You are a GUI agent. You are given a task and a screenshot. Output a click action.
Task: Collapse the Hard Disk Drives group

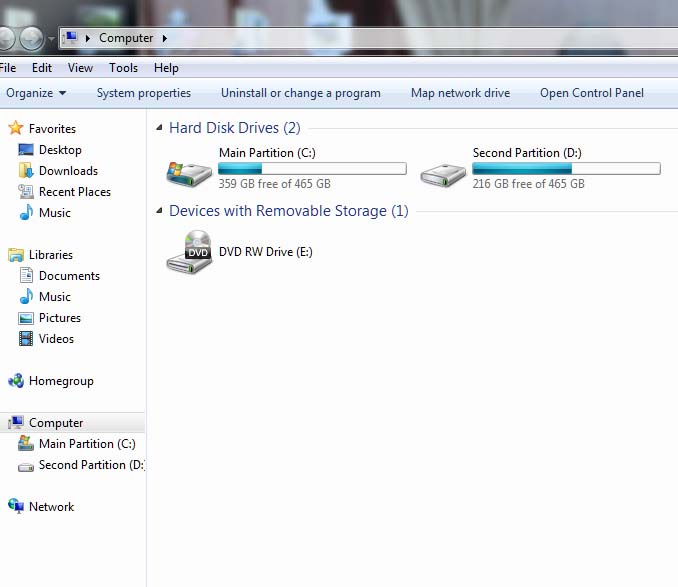coord(160,128)
